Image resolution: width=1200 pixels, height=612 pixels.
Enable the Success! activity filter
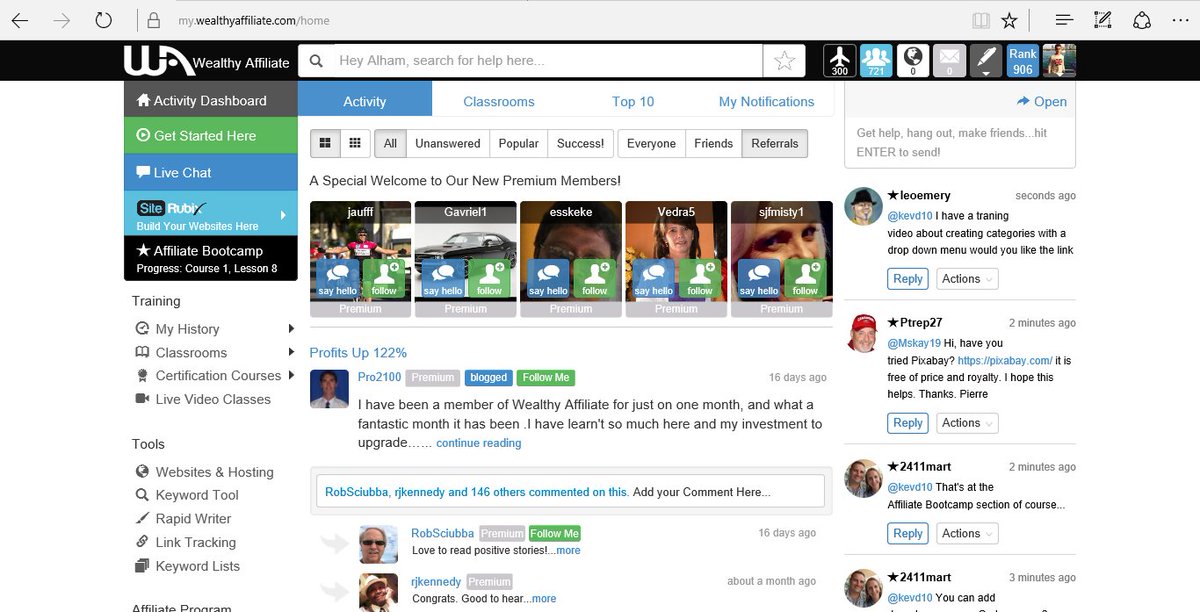pyautogui.click(x=580, y=143)
